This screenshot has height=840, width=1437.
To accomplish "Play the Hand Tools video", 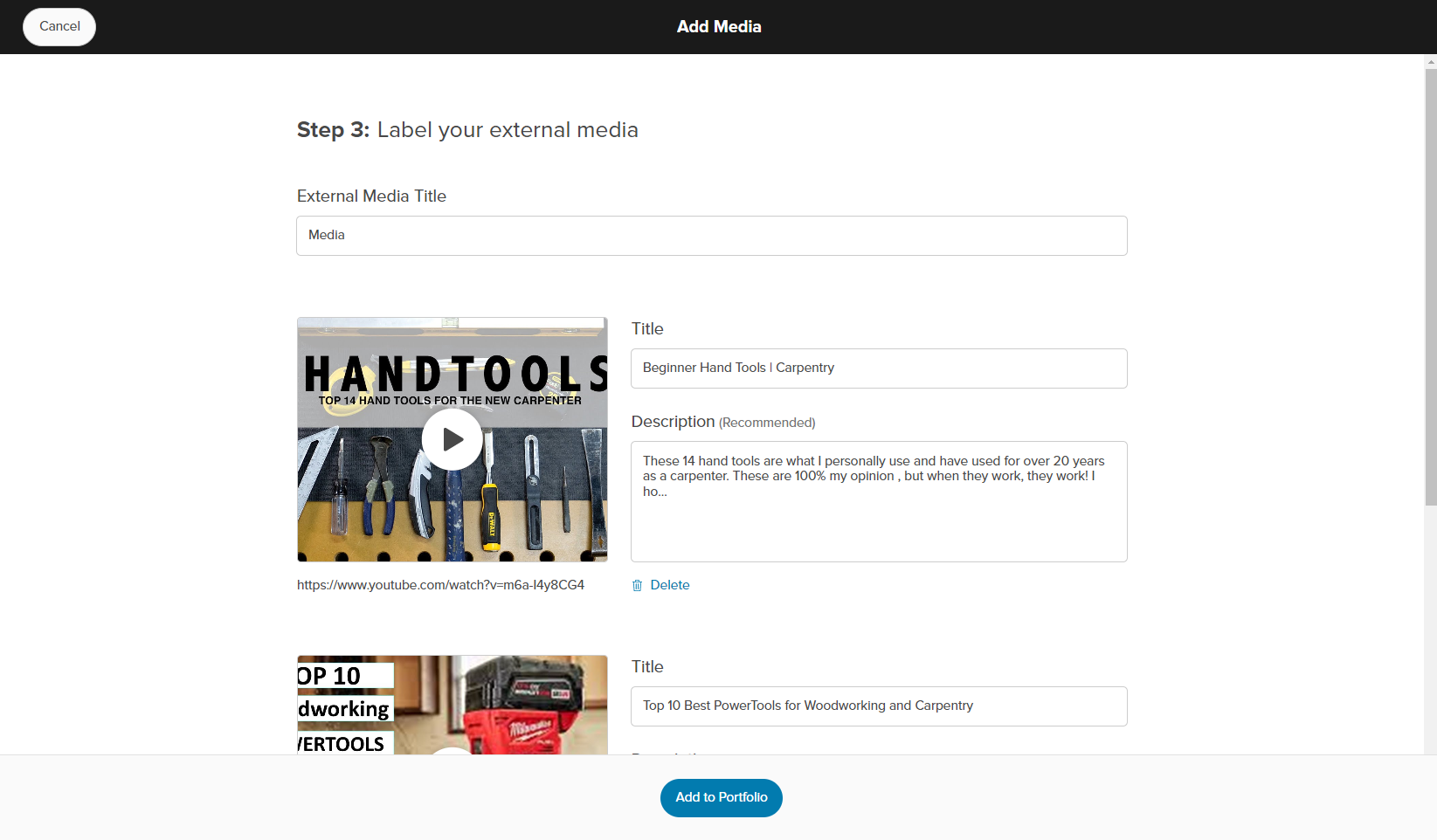I will pos(453,439).
